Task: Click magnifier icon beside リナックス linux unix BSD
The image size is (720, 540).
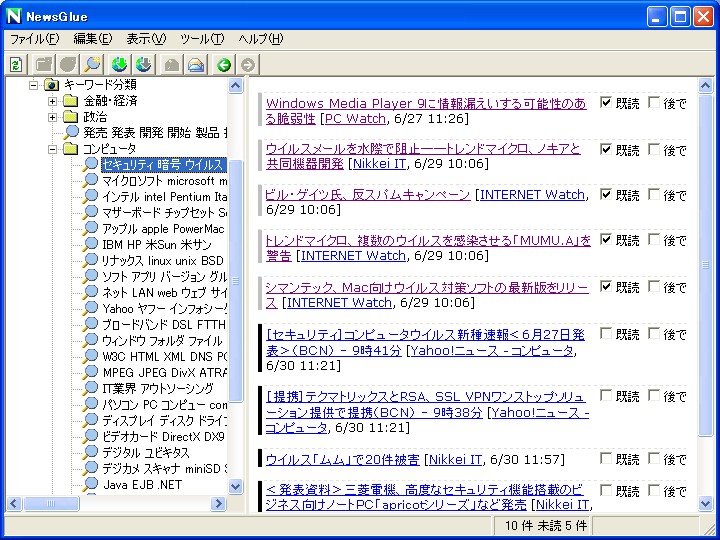Action: [90, 260]
